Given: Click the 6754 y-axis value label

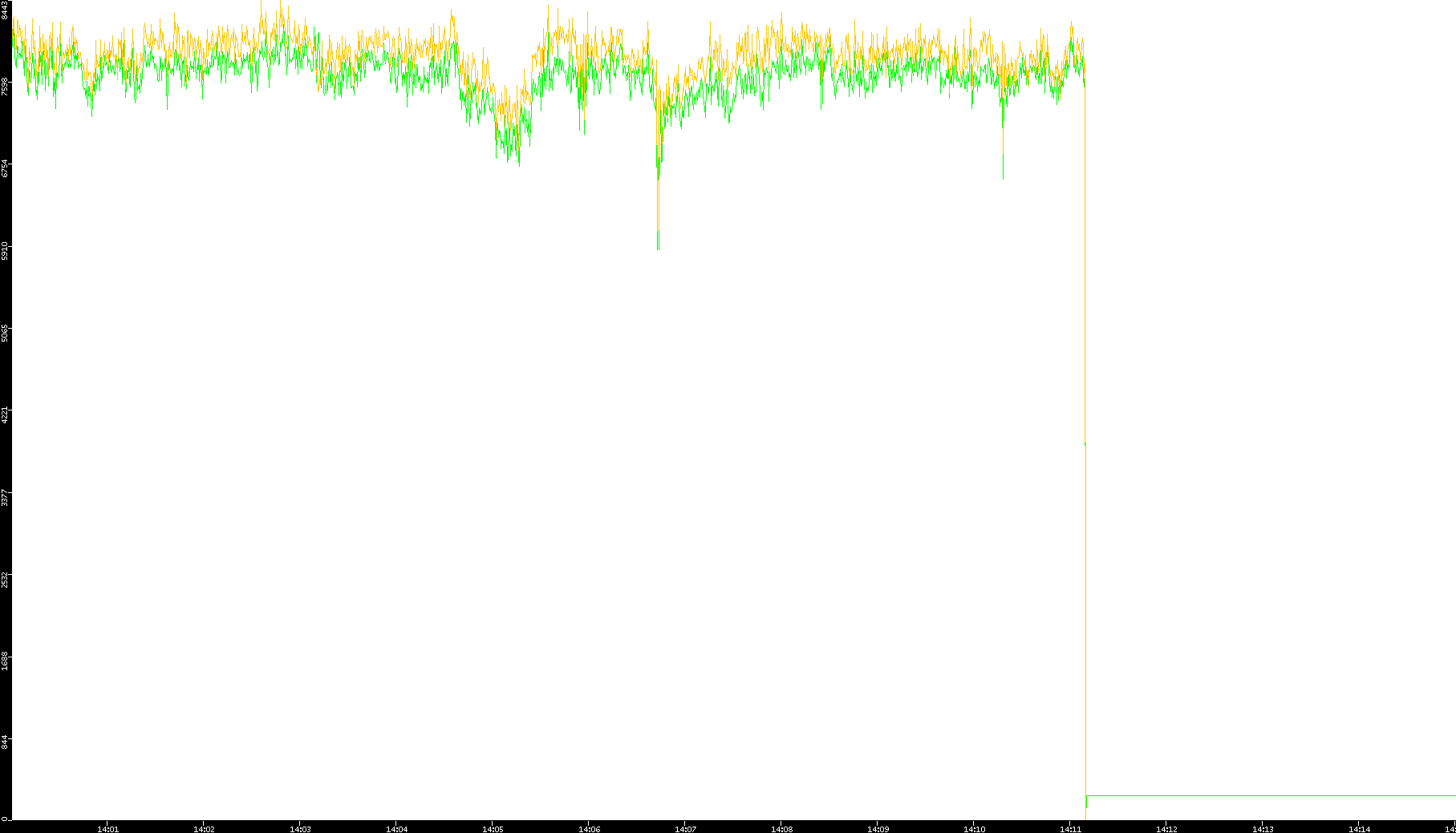Looking at the screenshot, I should (x=5, y=168).
